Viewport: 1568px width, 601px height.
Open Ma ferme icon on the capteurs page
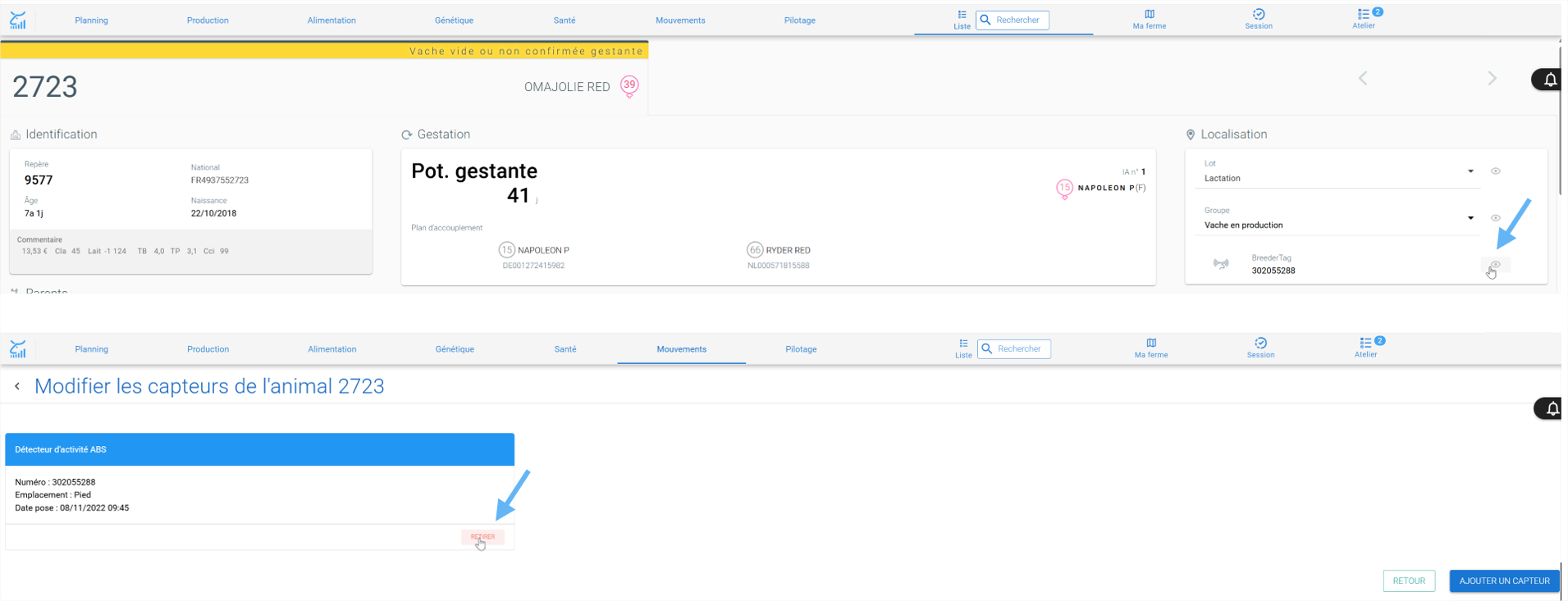coord(1151,348)
